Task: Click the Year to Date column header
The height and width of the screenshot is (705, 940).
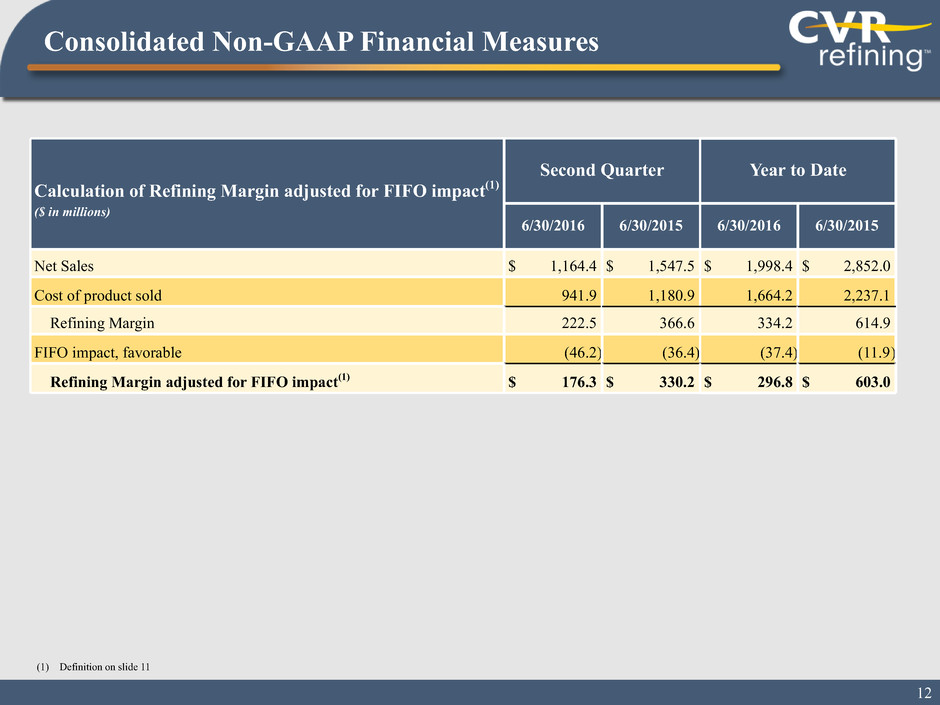Action: (798, 170)
